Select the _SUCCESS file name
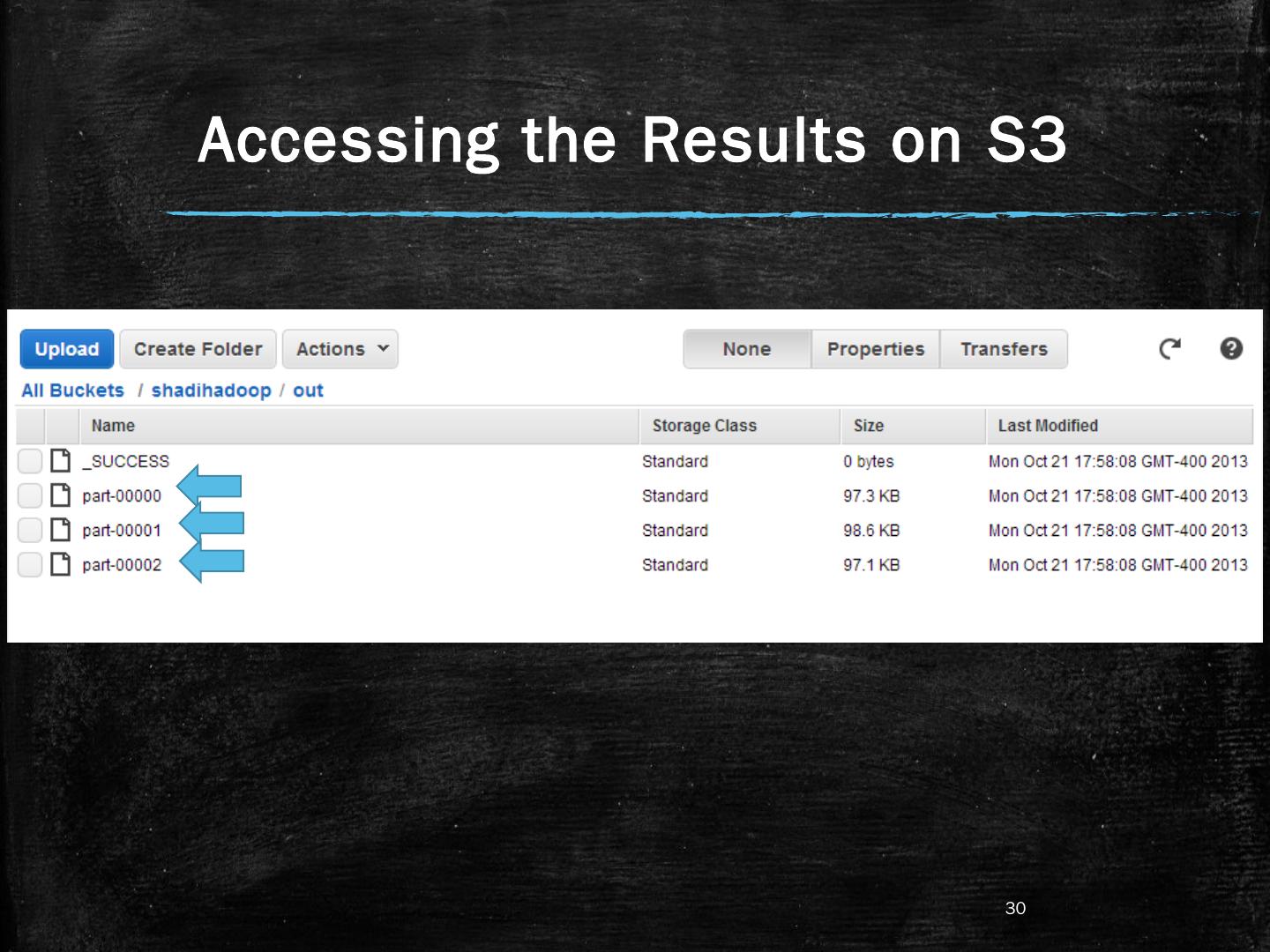The width and height of the screenshot is (1270, 952). click(125, 462)
